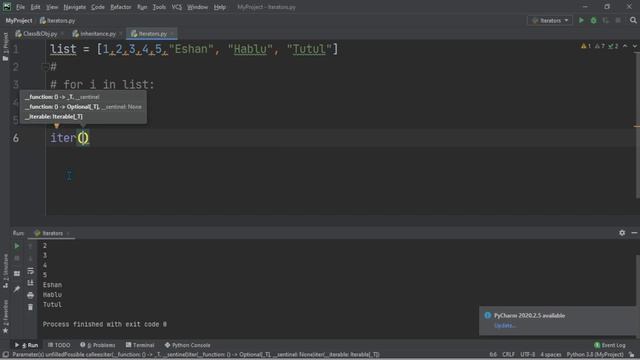Go to the previous highlighted error (up arrow)

point(625,46)
